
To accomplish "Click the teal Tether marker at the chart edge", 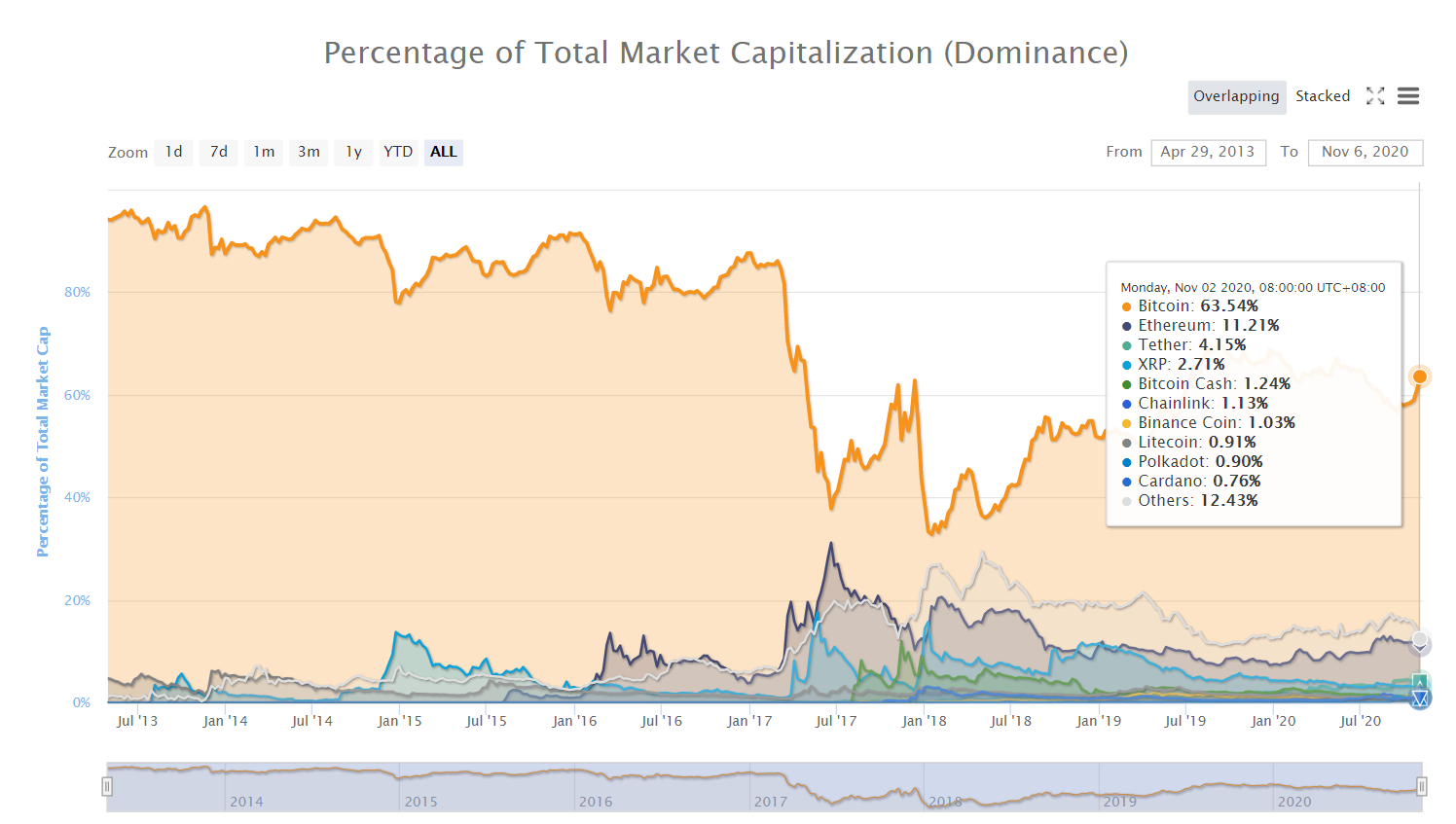I will (x=1420, y=681).
